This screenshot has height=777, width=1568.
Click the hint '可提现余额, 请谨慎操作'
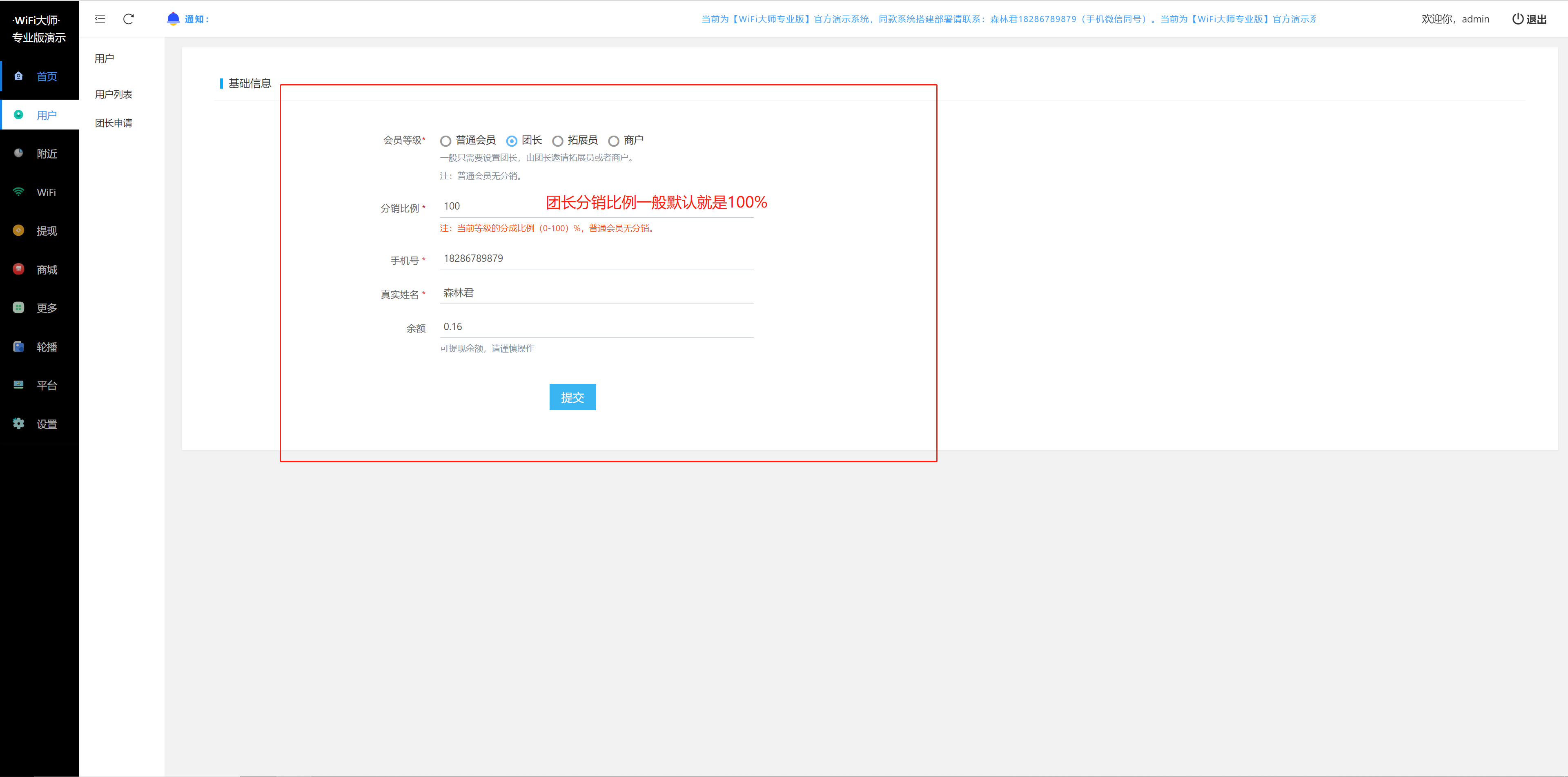tap(487, 348)
